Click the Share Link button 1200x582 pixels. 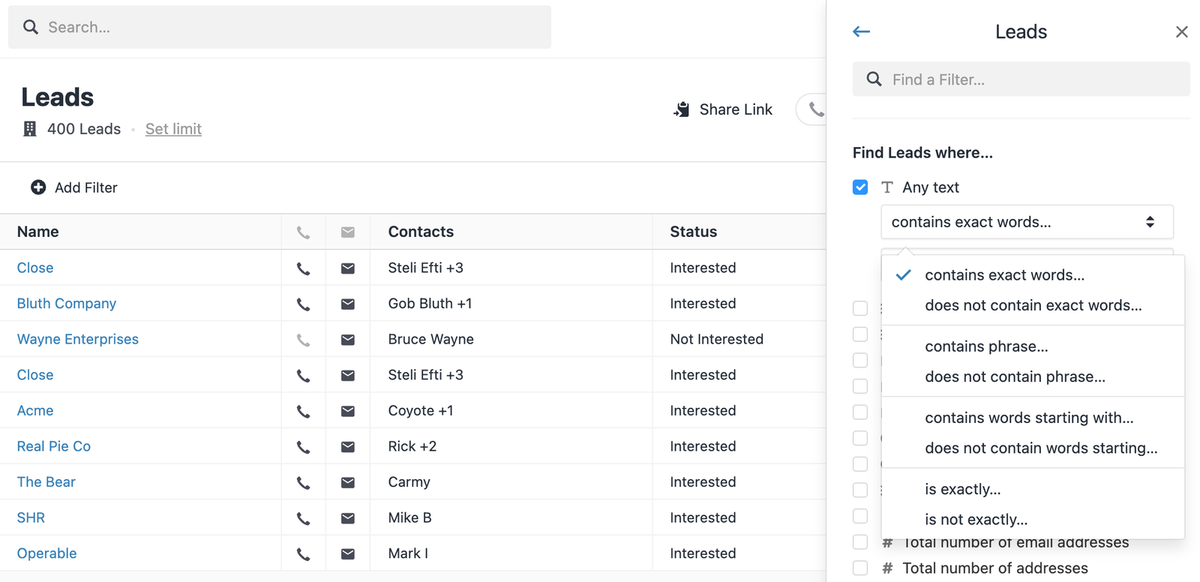(x=724, y=110)
